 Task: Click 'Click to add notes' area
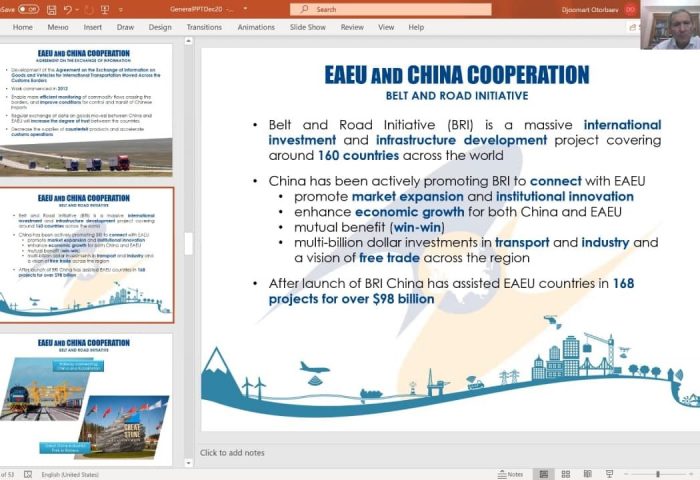point(232,453)
